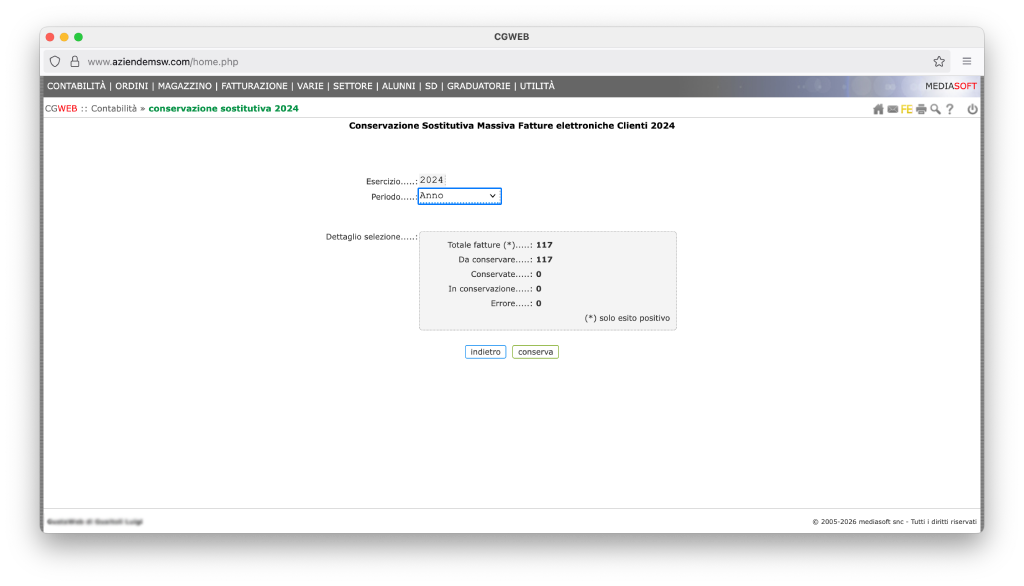Screen dimensions: 1024x586
Task: Click the Contabilità breadcrumb link
Action: [x=114, y=108]
